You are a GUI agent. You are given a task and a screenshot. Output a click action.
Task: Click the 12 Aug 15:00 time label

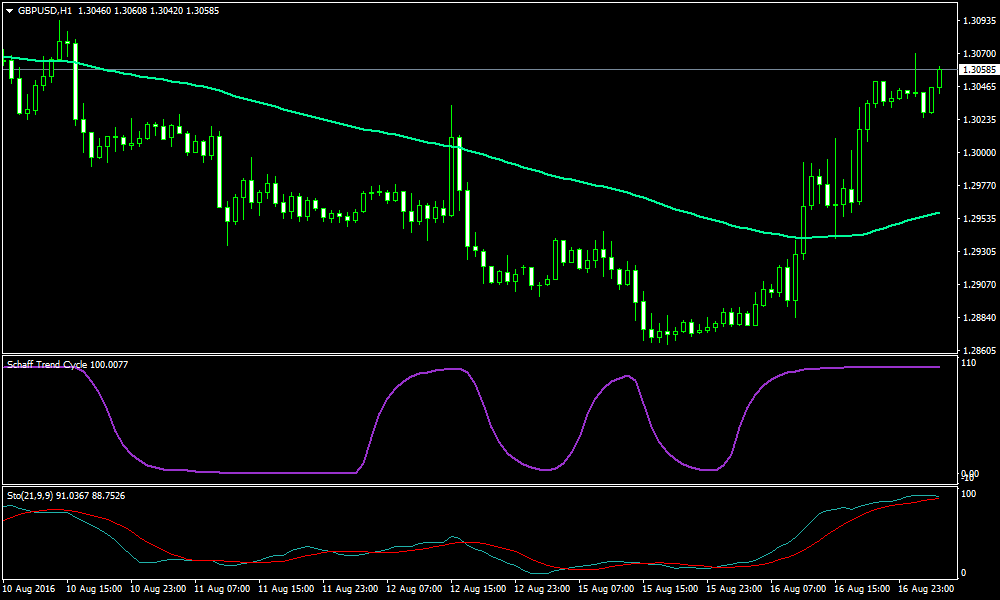click(x=476, y=590)
